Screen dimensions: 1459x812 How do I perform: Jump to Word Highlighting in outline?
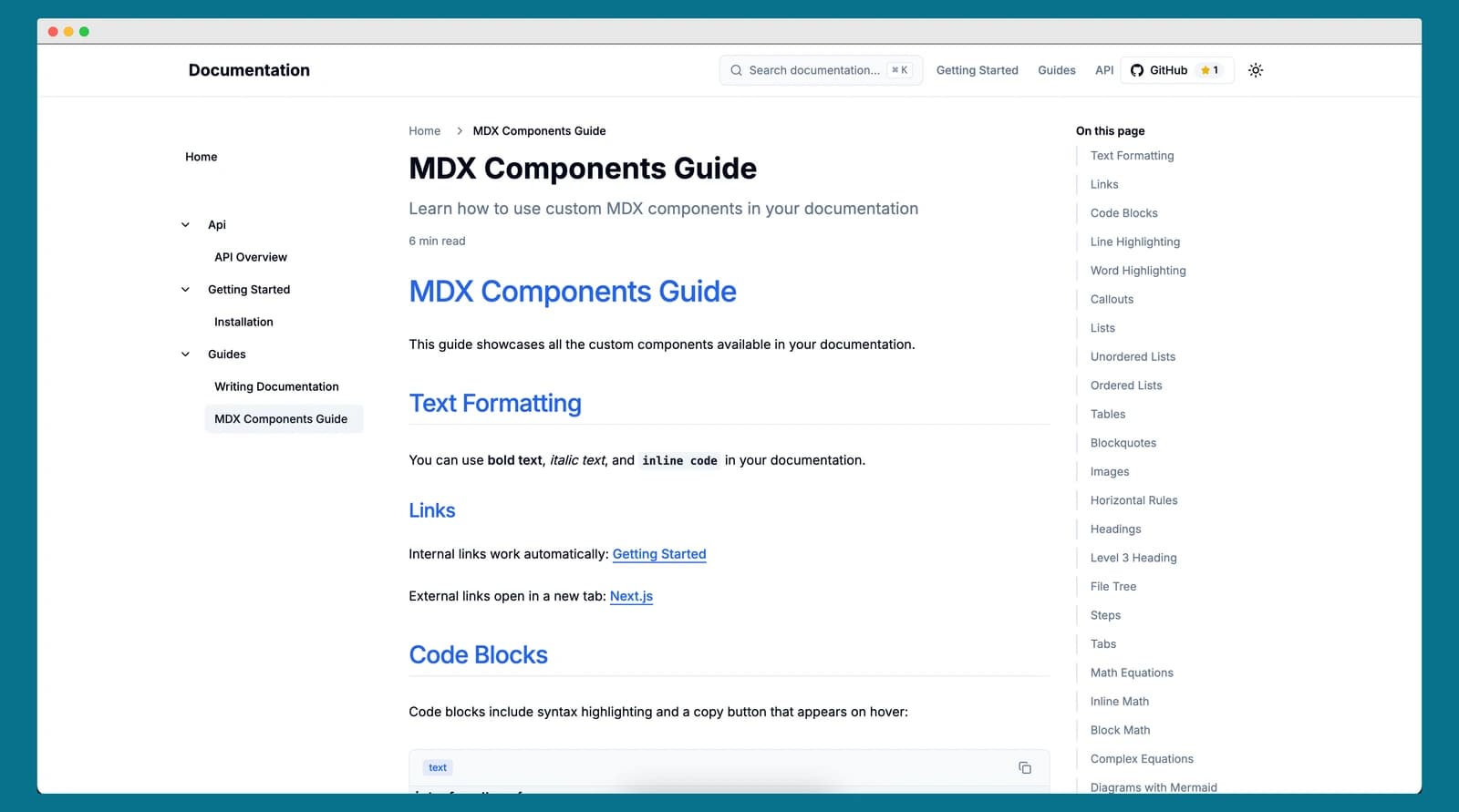[1138, 271]
